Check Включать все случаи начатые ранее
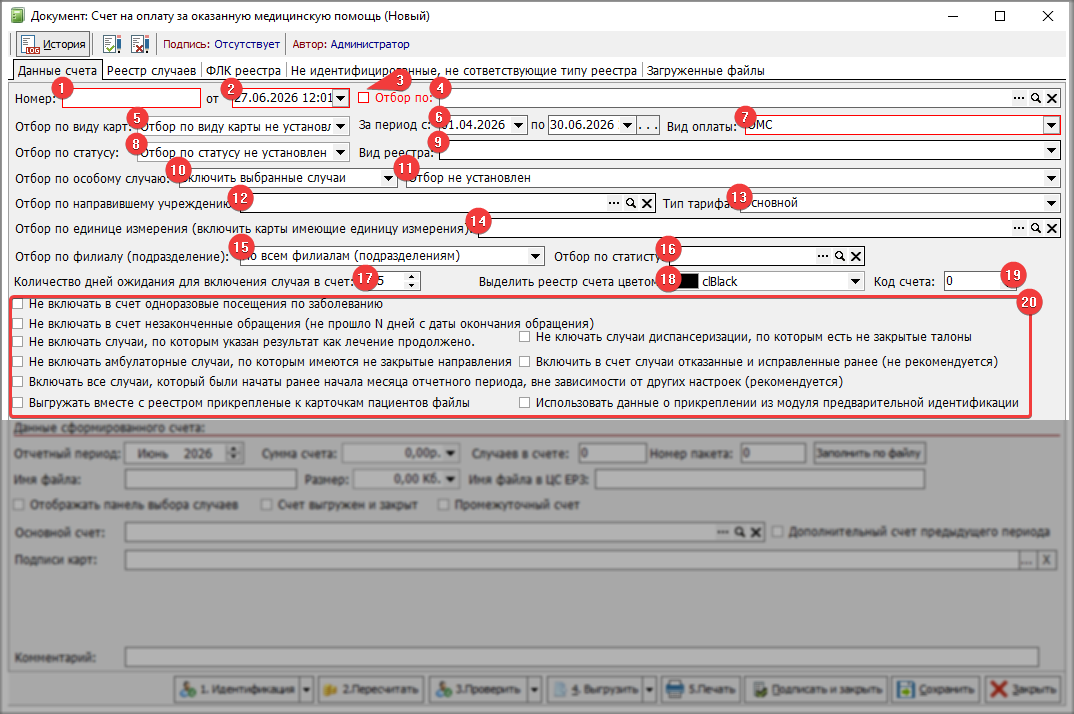The width and height of the screenshot is (1074, 714). pyautogui.click(x=18, y=381)
